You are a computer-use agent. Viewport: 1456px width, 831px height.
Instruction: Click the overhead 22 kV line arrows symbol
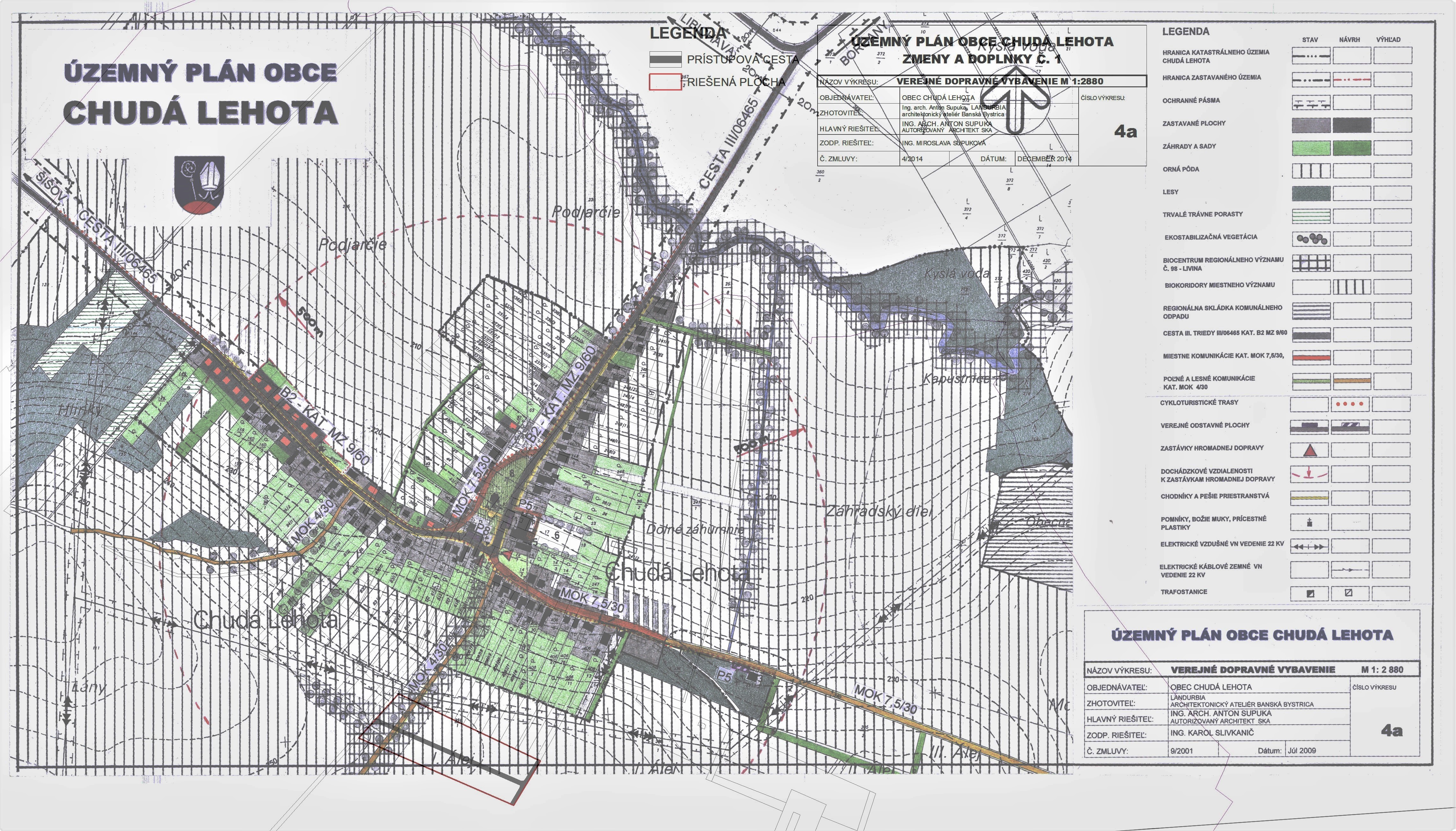coord(1310,547)
